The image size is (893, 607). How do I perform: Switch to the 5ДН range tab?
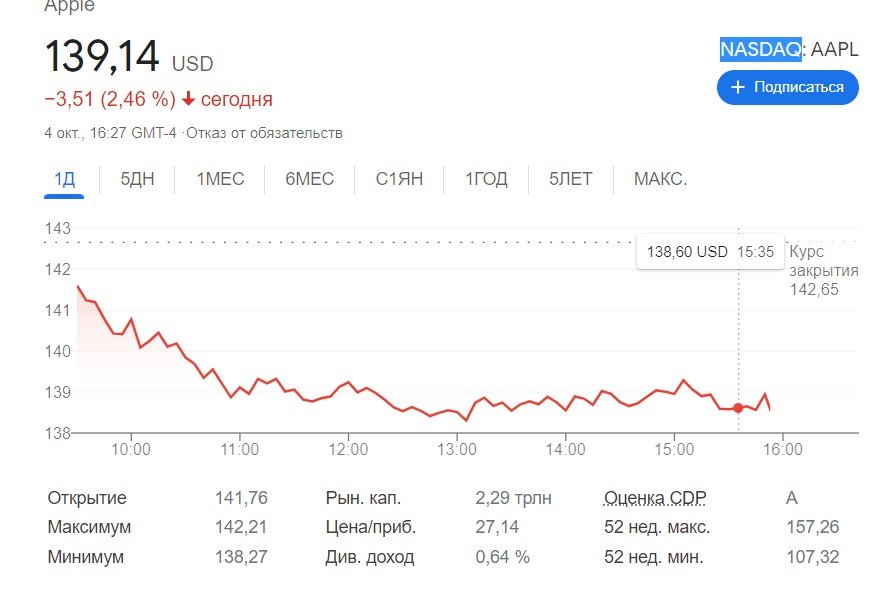(137, 180)
